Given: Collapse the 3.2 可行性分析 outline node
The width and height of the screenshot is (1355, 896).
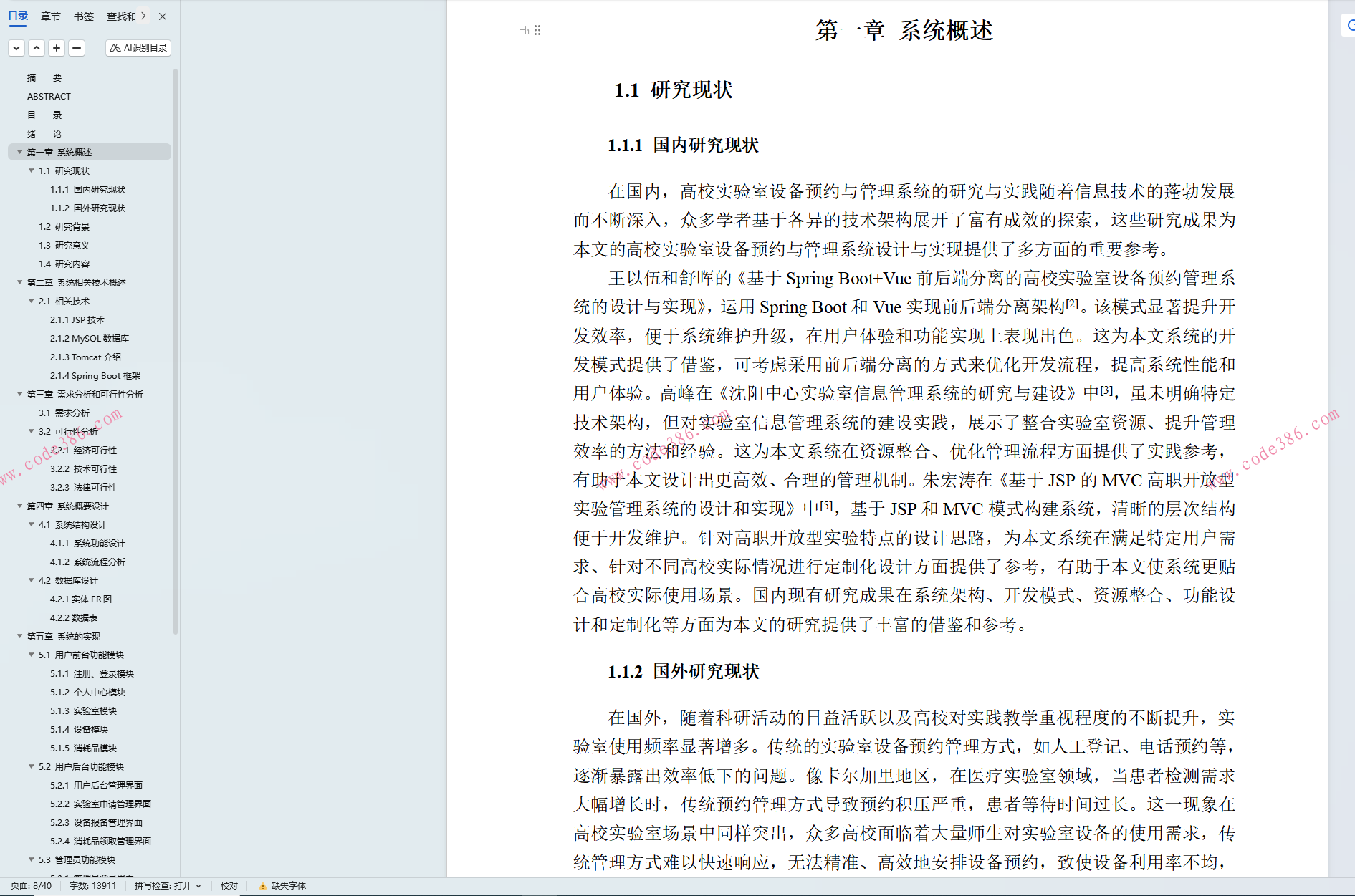Looking at the screenshot, I should 32,431.
